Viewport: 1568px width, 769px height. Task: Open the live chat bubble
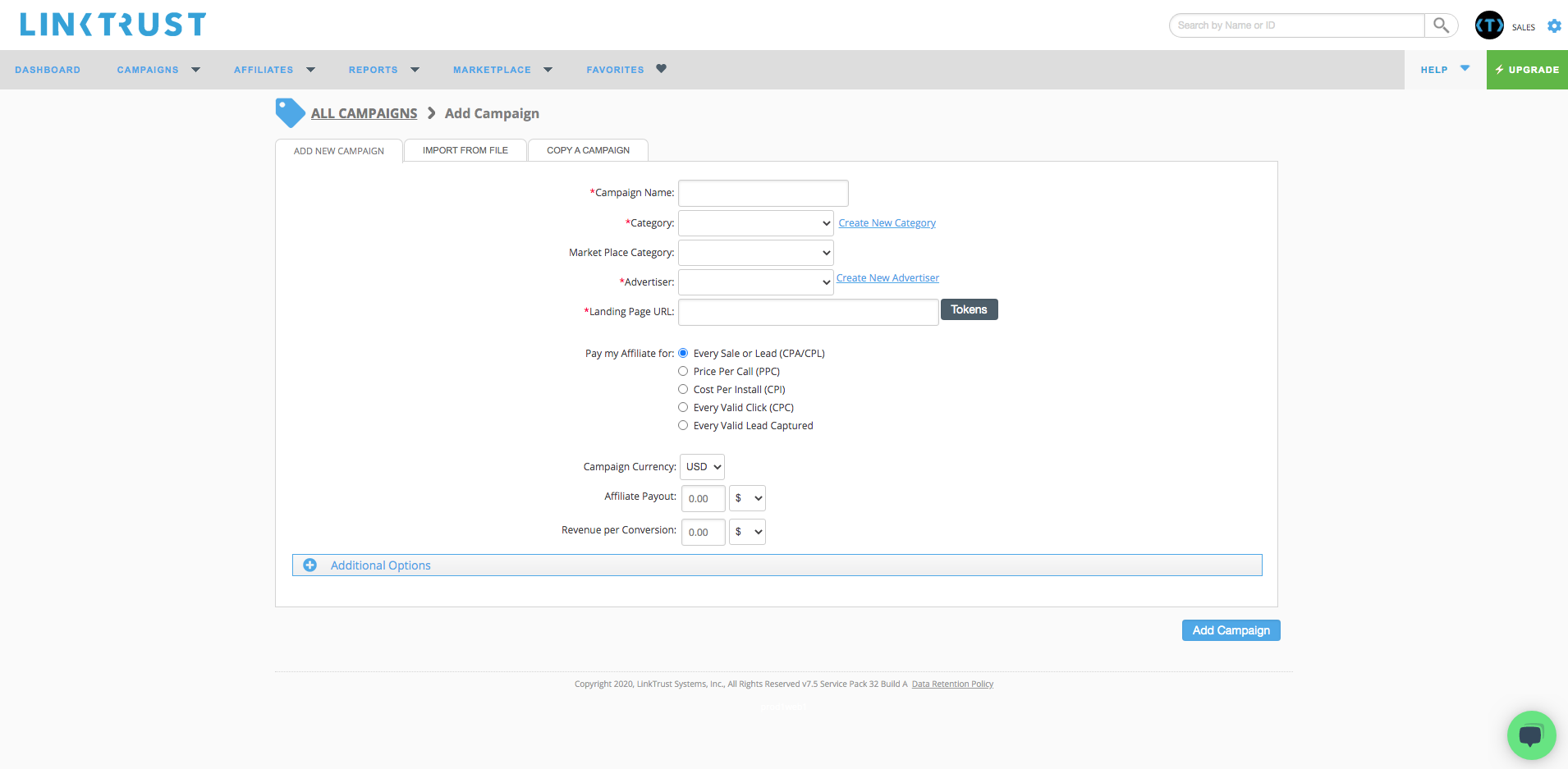pos(1531,735)
